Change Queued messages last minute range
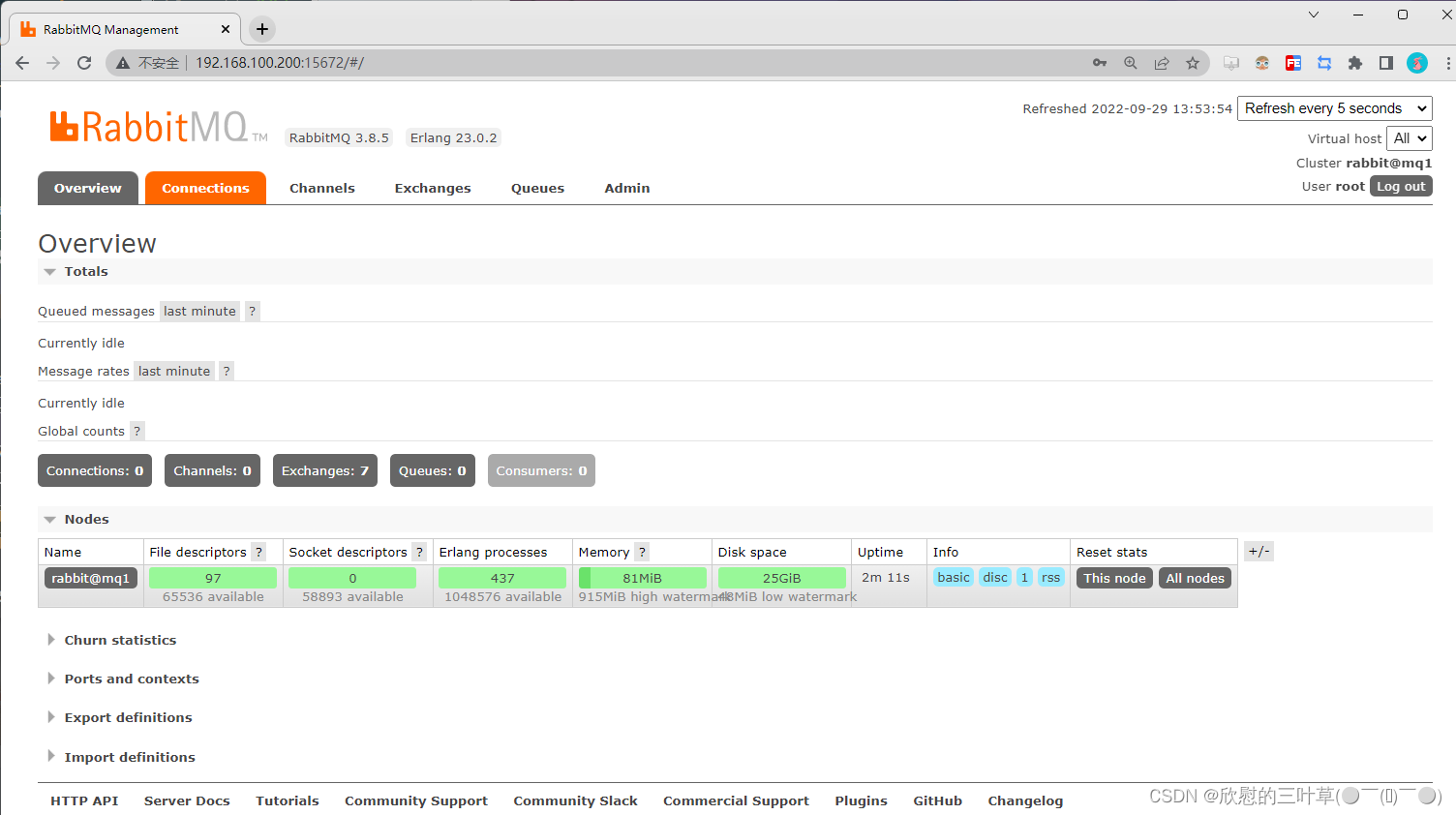The height and width of the screenshot is (815, 1456). 199,311
